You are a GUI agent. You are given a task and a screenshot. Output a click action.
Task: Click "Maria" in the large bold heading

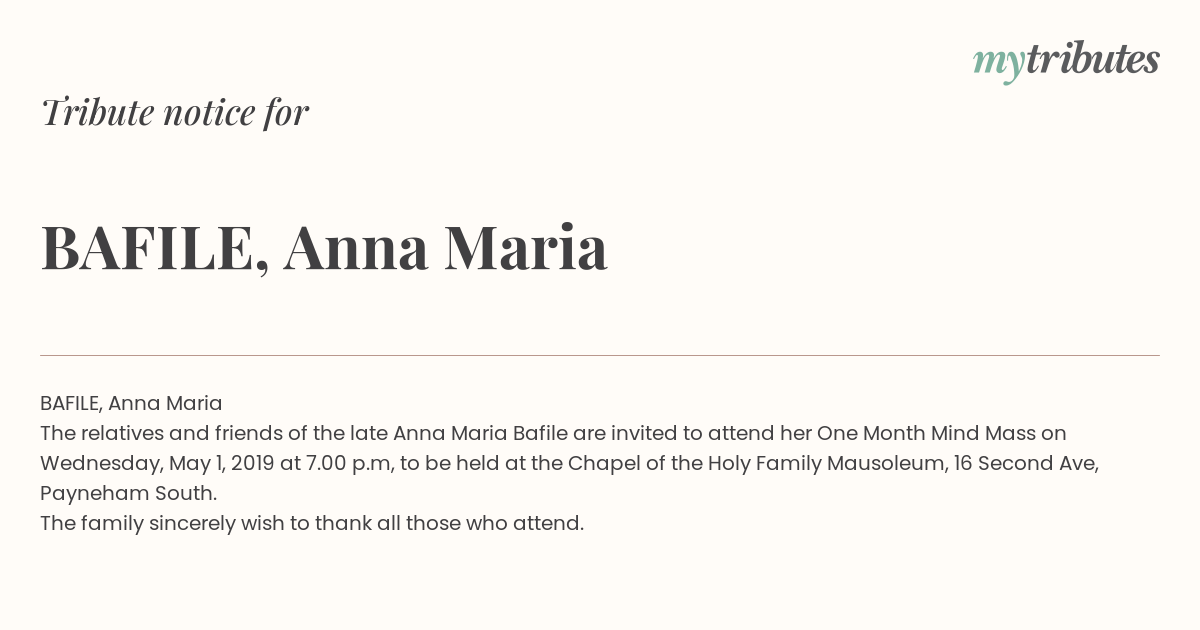pyautogui.click(x=526, y=247)
